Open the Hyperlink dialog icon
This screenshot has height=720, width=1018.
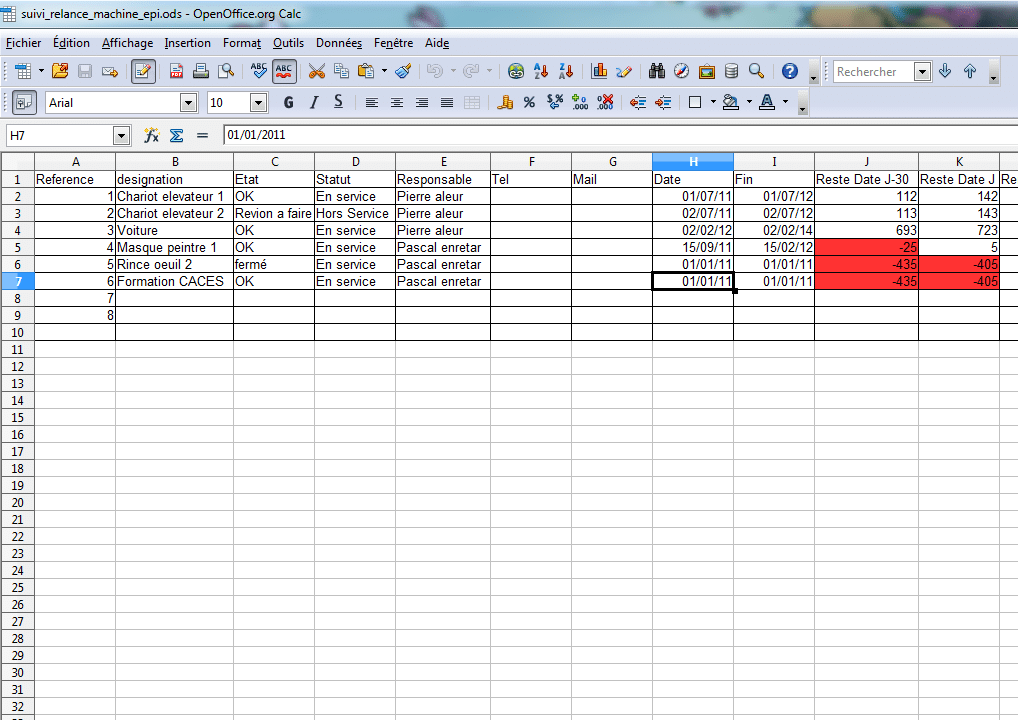pyautogui.click(x=516, y=71)
